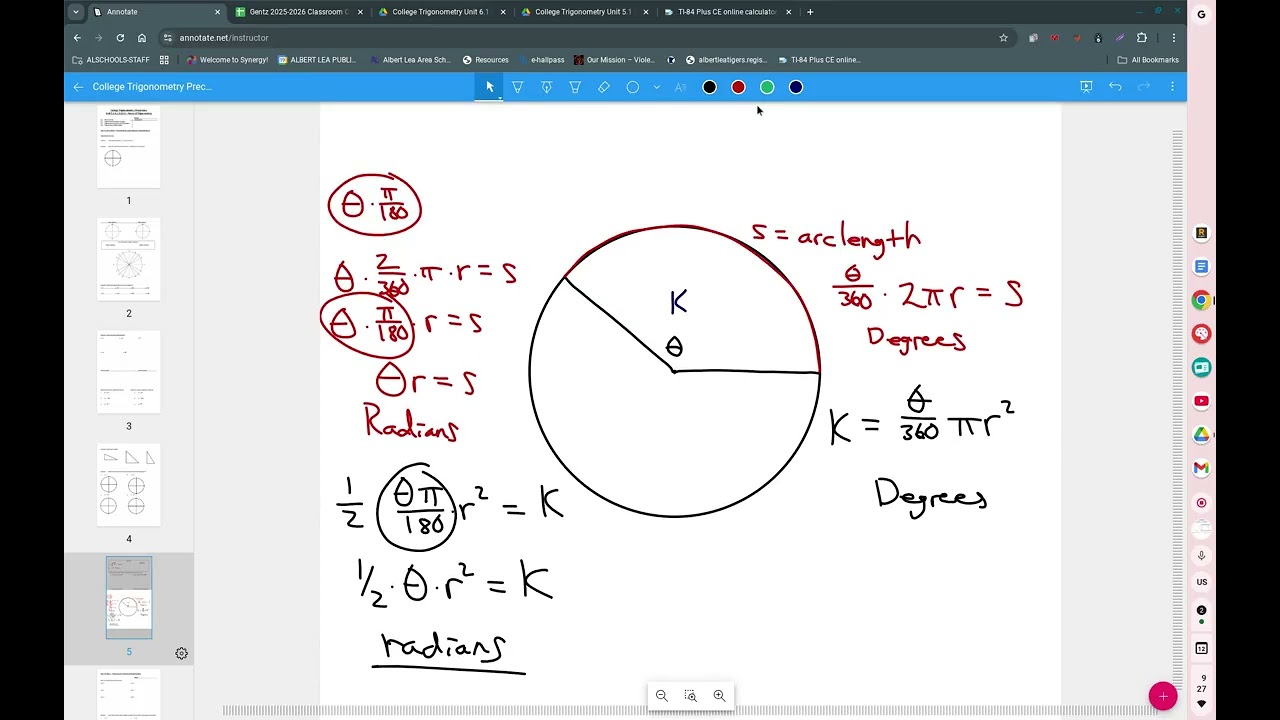Select the highlighter tool
Viewport: 1280px width, 720px height.
(575, 87)
